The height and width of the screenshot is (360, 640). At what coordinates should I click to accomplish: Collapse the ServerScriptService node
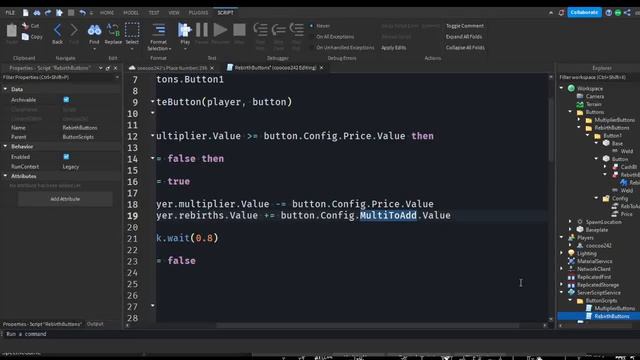pos(562,292)
